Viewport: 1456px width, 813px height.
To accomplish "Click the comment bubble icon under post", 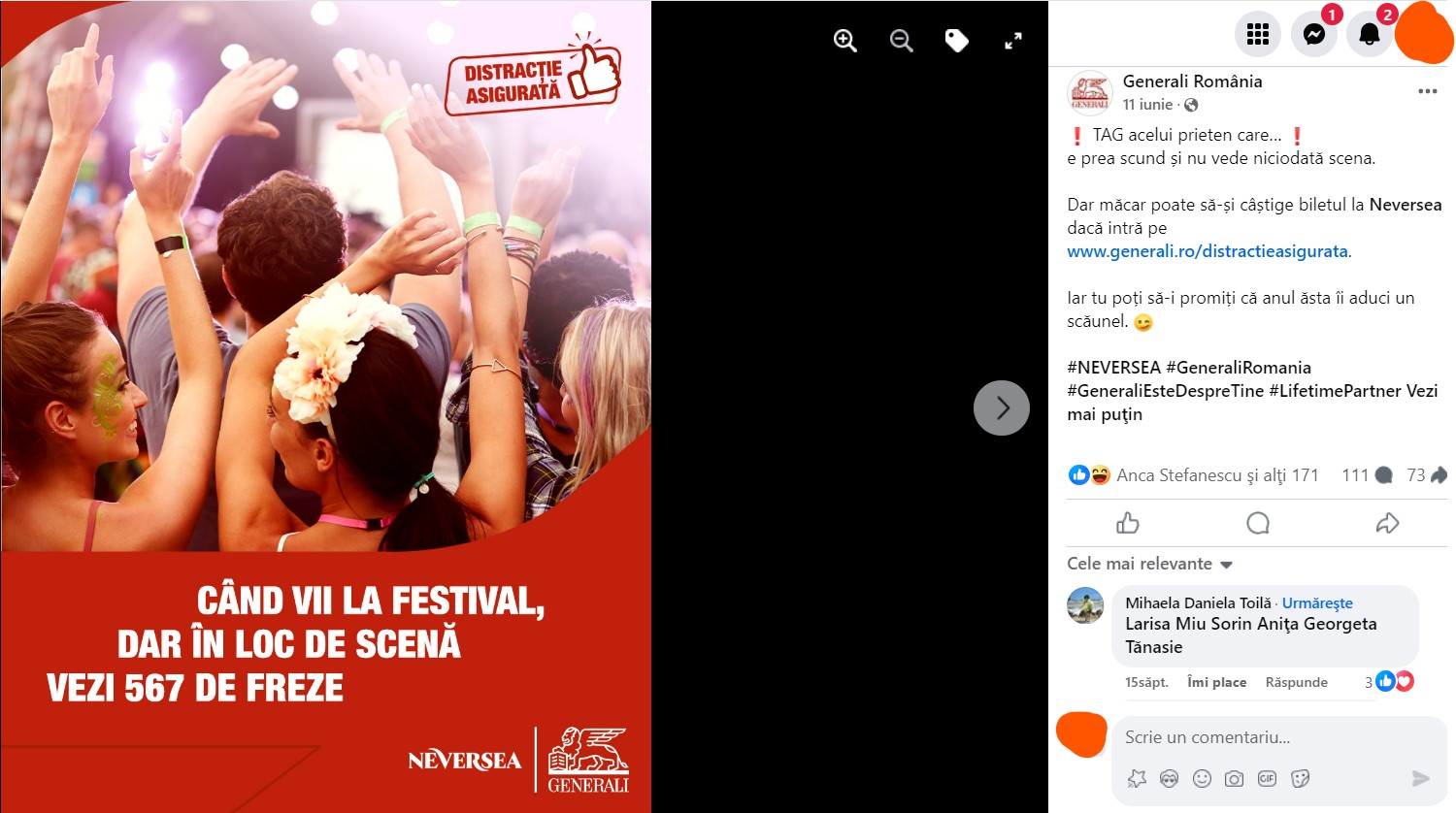I will coord(1258,524).
